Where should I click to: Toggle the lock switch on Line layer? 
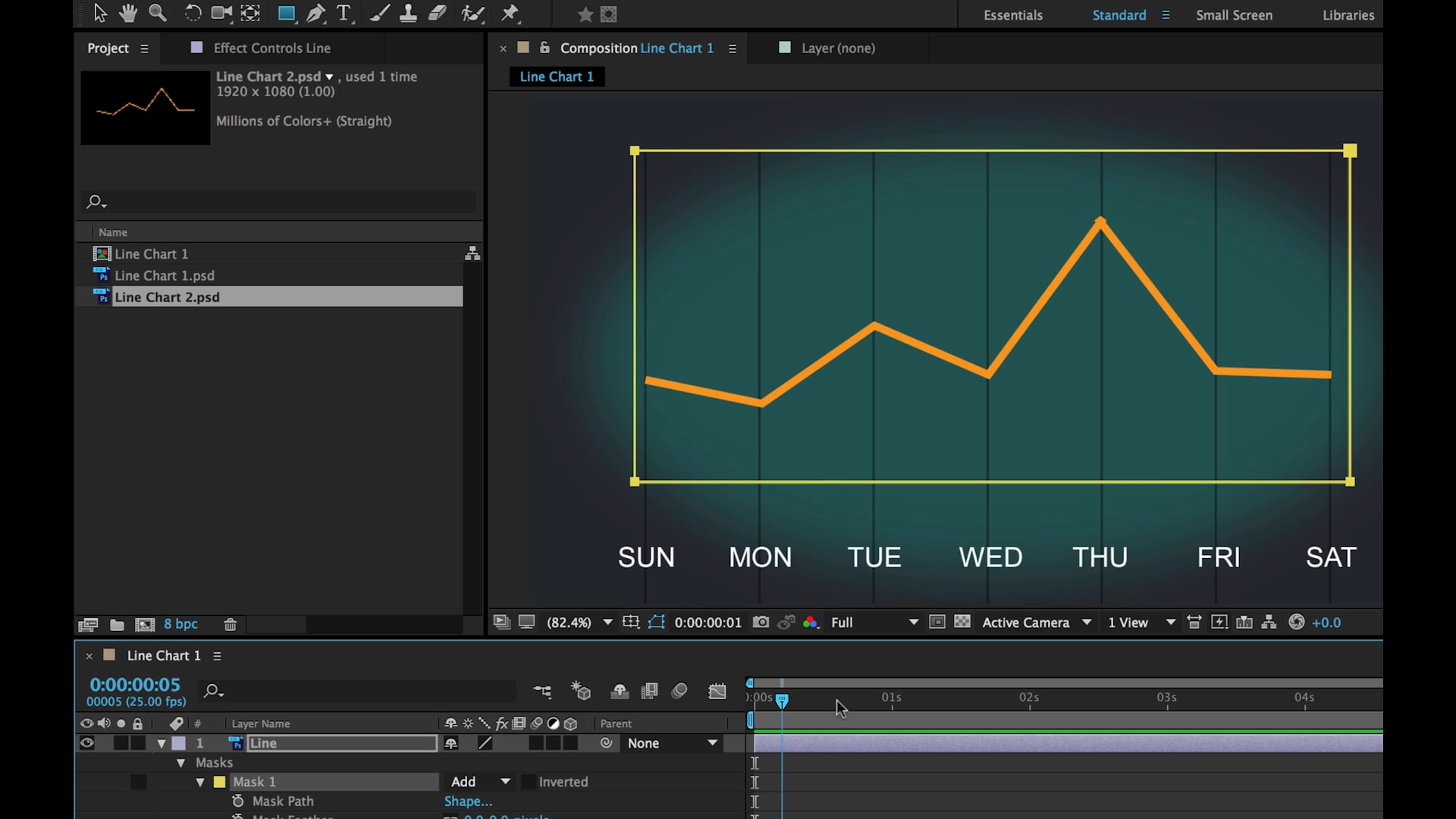(138, 743)
